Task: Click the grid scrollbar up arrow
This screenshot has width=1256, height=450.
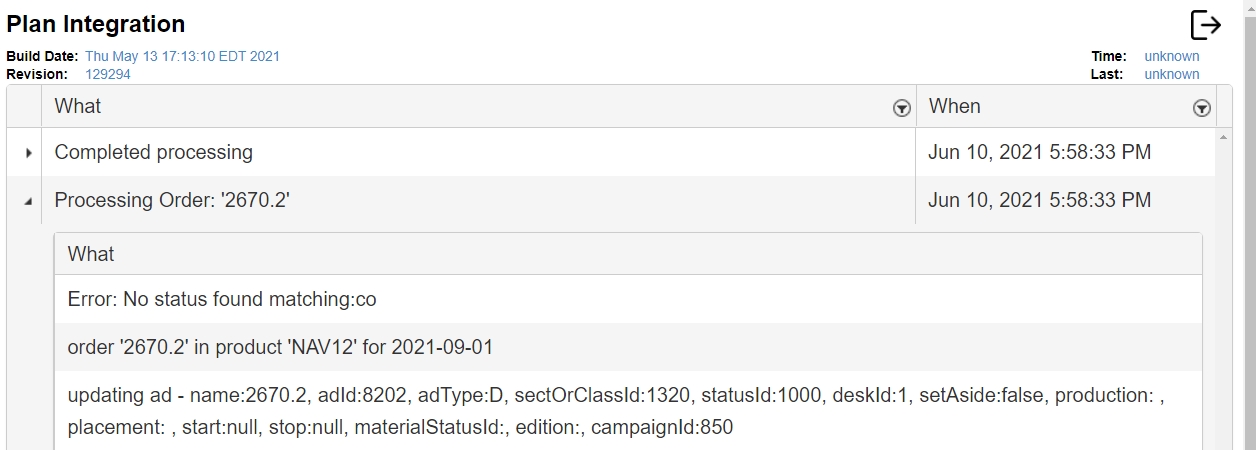Action: point(1223,136)
